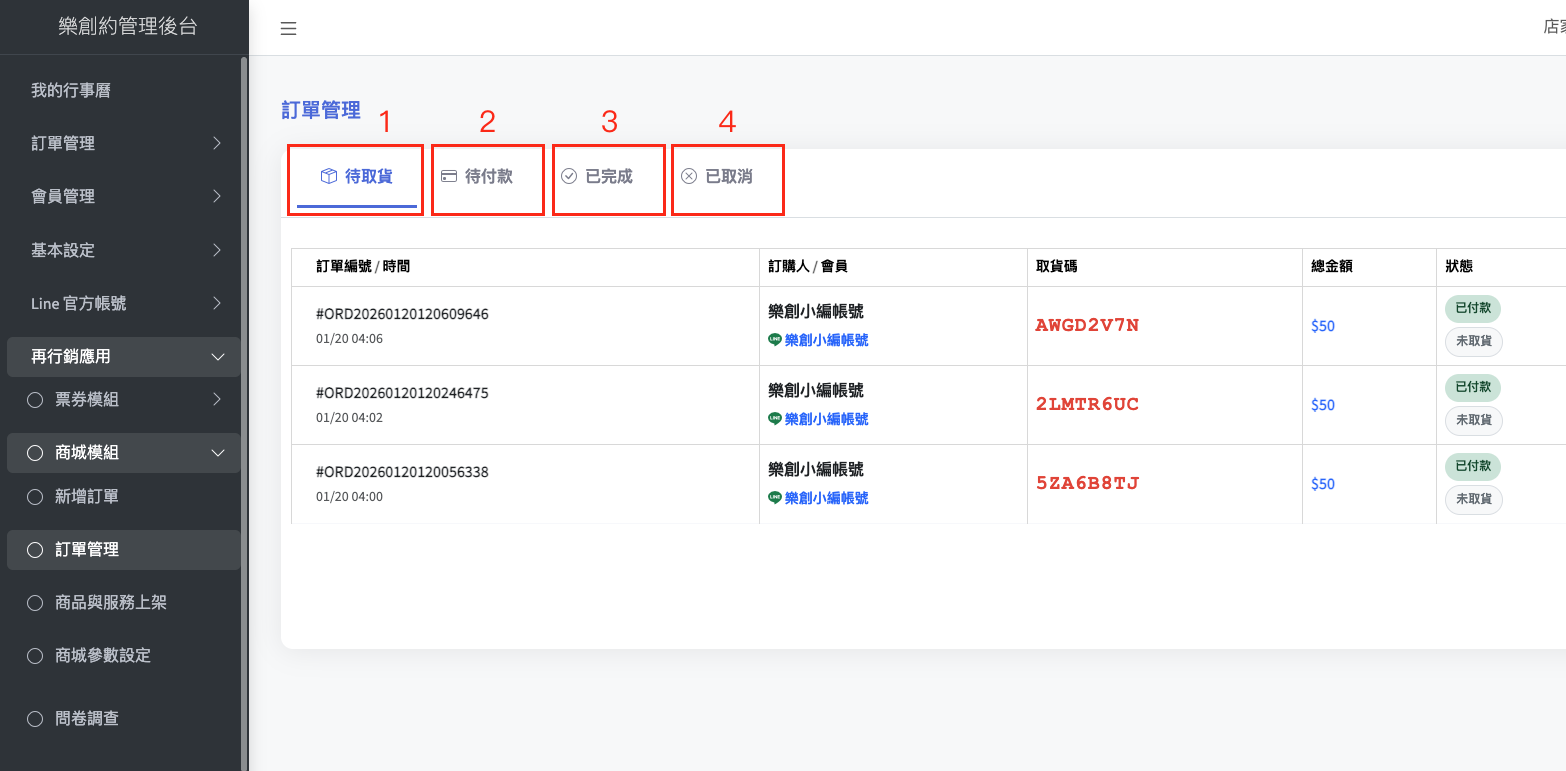The height and width of the screenshot is (771, 1566).
Task: Click the X circle icon on 已取消 tab
Action: (689, 177)
